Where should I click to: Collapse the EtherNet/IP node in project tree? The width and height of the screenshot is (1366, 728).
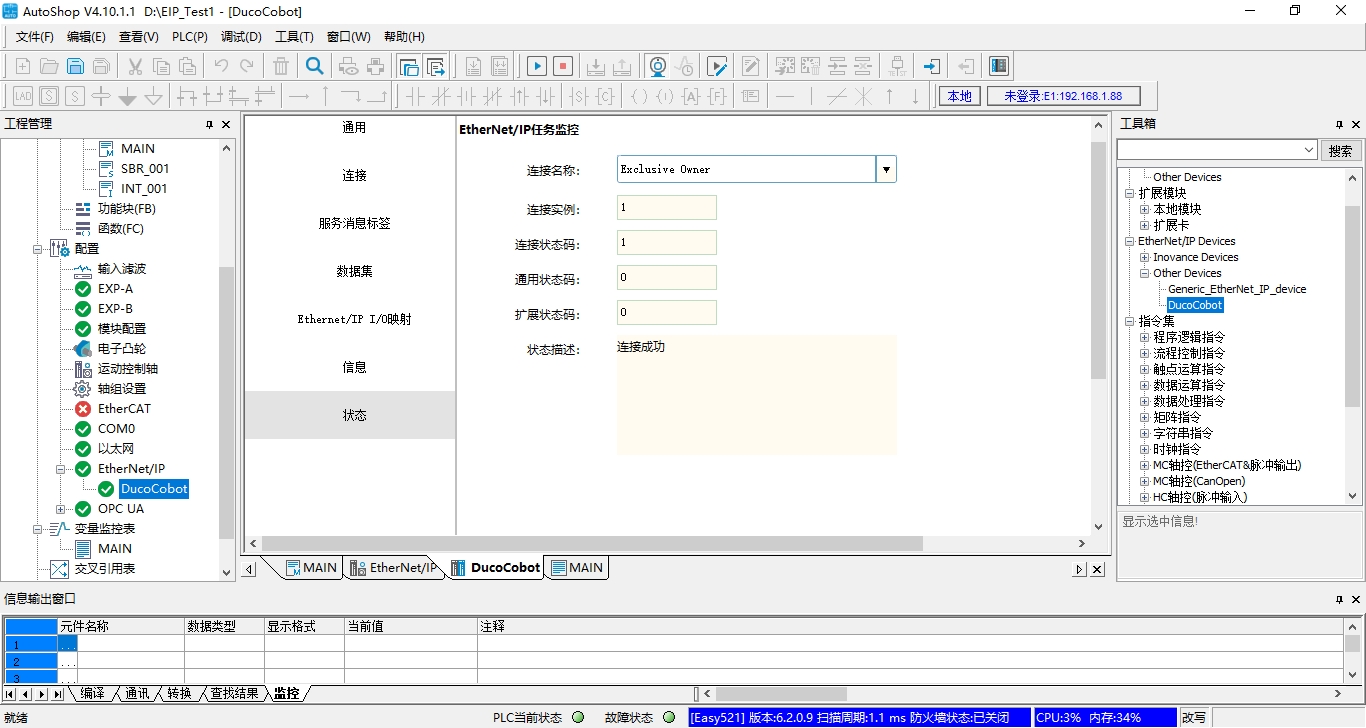point(61,468)
